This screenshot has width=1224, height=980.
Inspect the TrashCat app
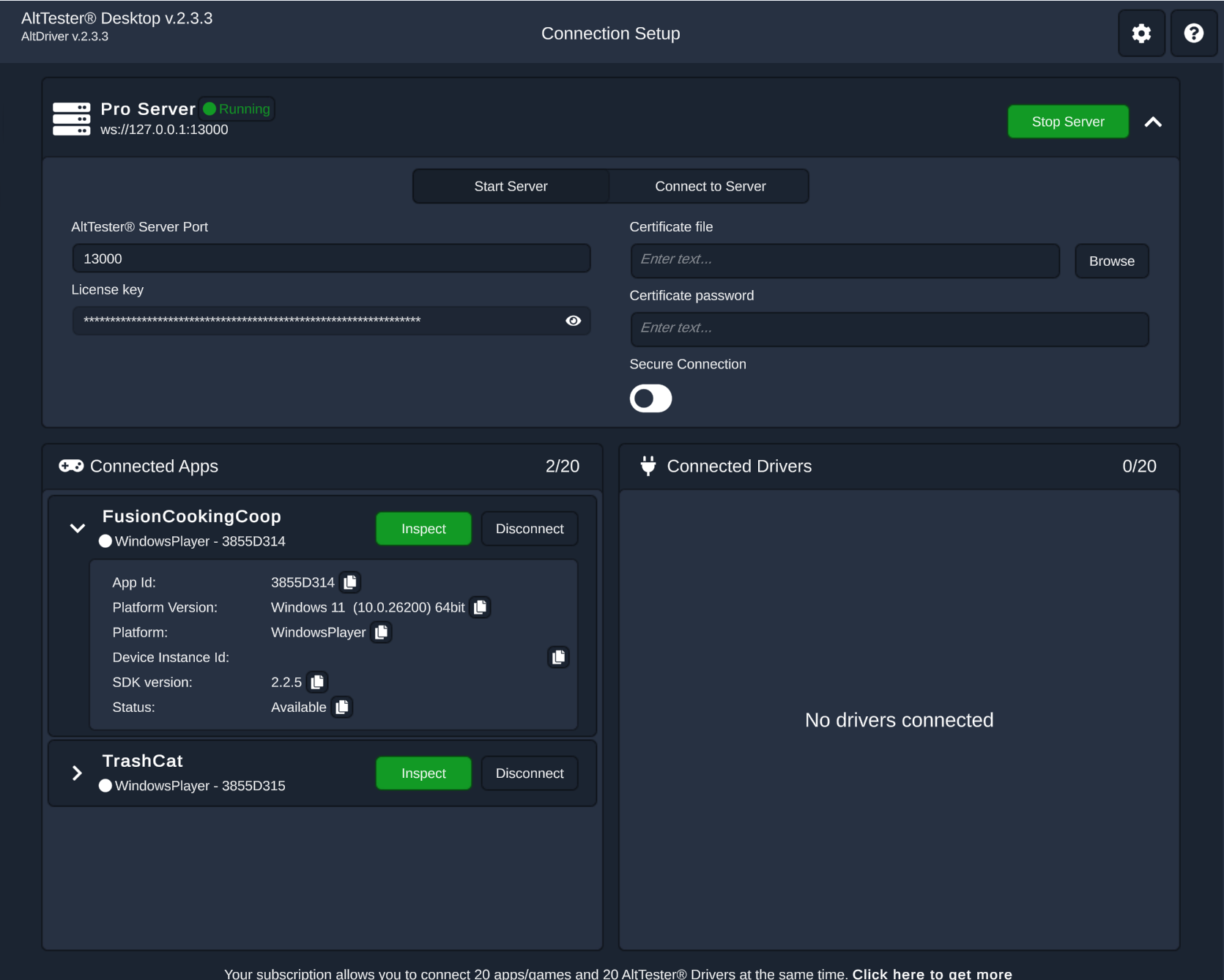coord(423,773)
